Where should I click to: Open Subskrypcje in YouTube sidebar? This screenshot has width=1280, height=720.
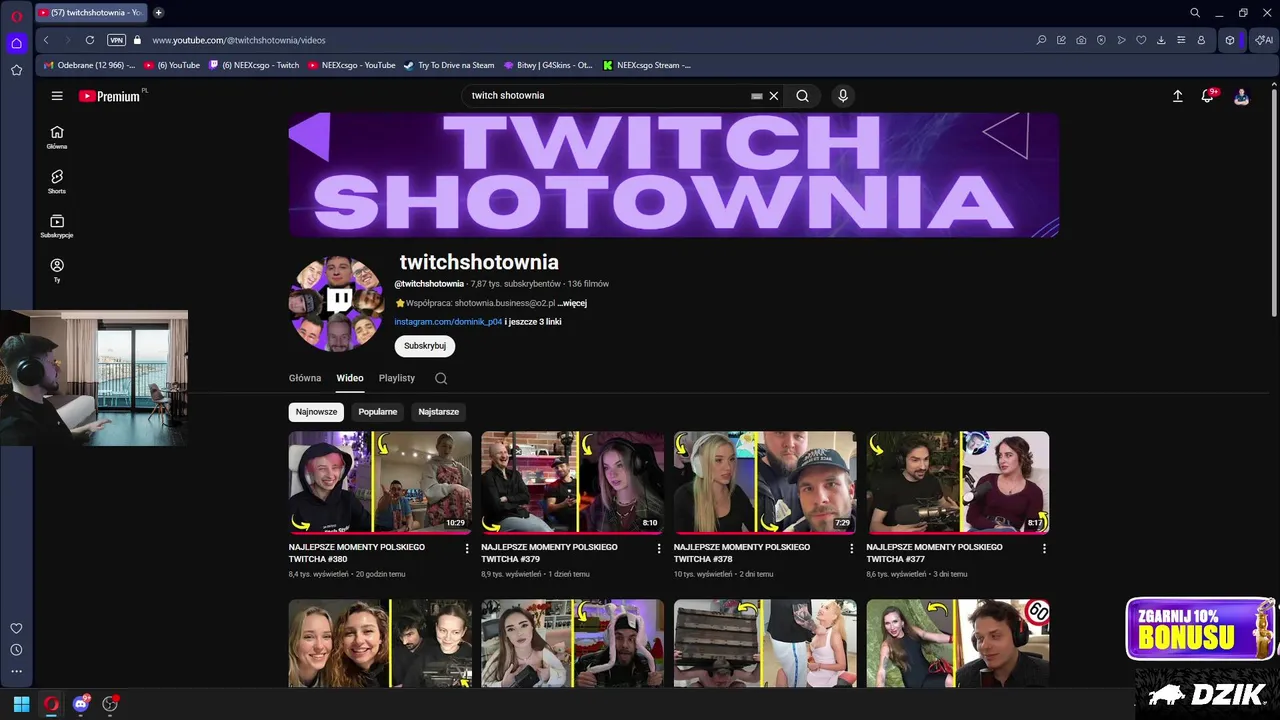coord(57,227)
